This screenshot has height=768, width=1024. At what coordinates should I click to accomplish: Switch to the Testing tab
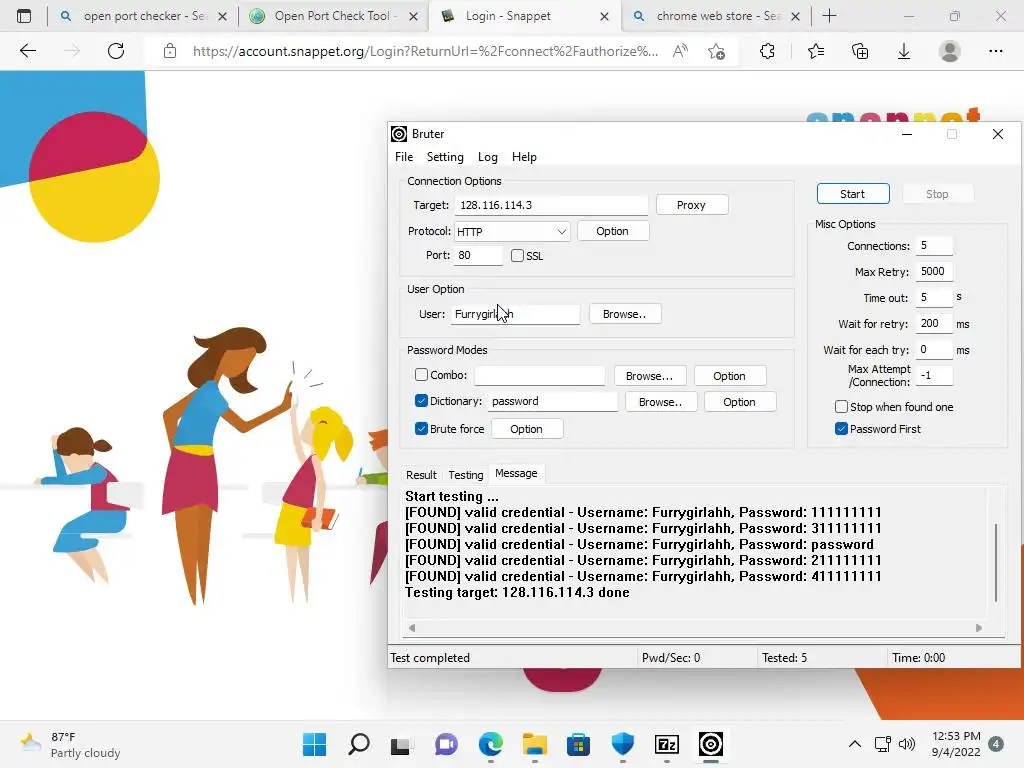click(x=466, y=475)
